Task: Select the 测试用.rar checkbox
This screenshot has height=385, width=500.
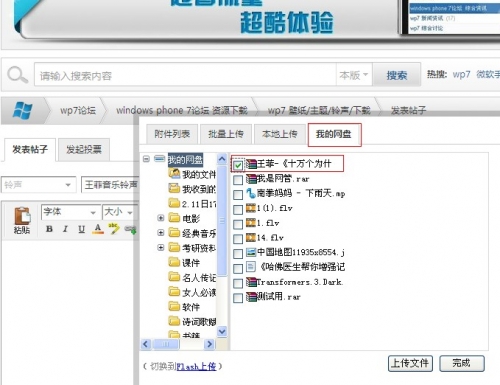Action: click(x=238, y=298)
